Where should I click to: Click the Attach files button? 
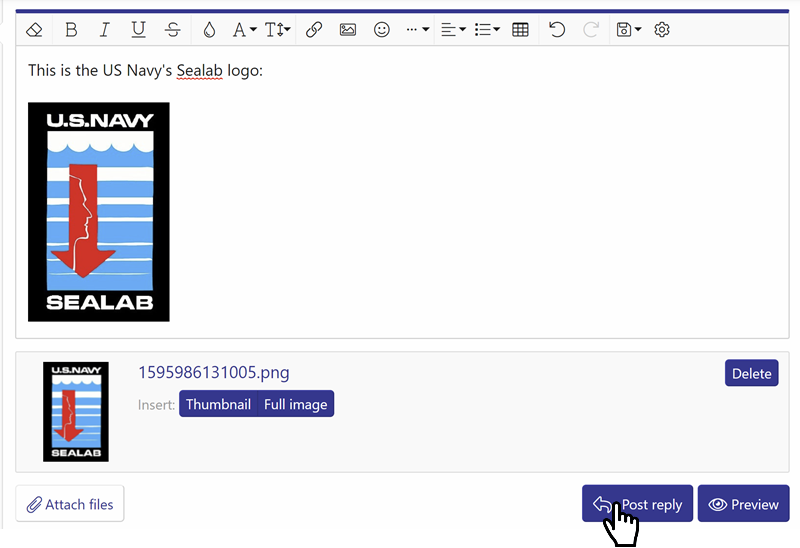coord(70,504)
